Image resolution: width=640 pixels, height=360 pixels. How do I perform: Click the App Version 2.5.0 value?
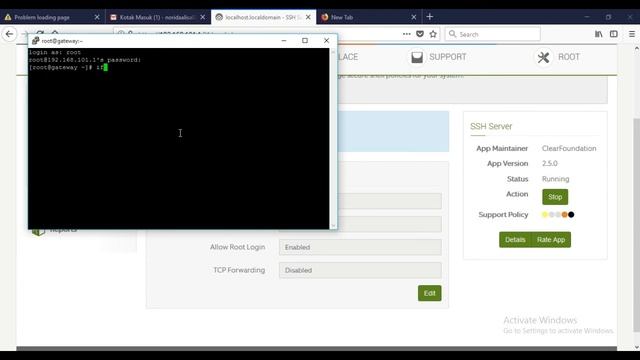549,164
